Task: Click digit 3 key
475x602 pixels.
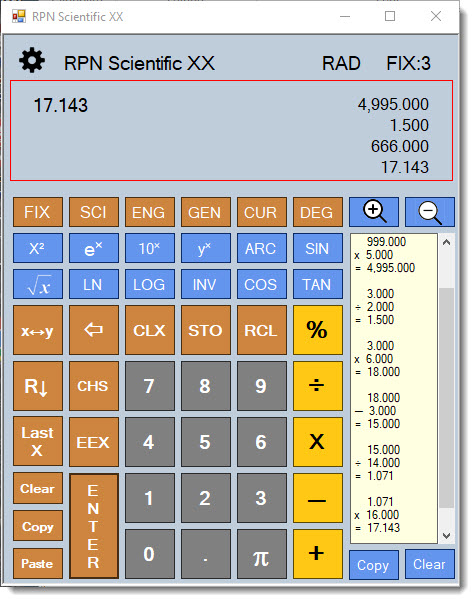Action: (261, 498)
